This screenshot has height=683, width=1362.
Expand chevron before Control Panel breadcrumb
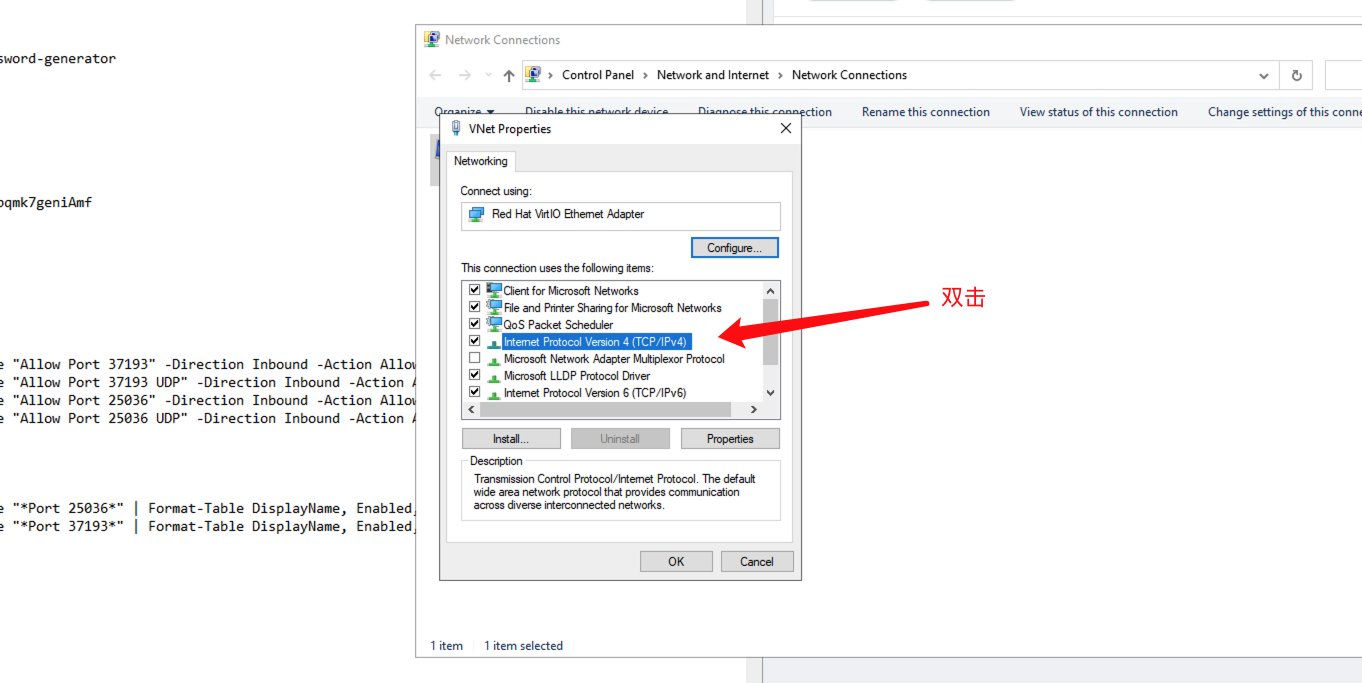click(x=551, y=75)
